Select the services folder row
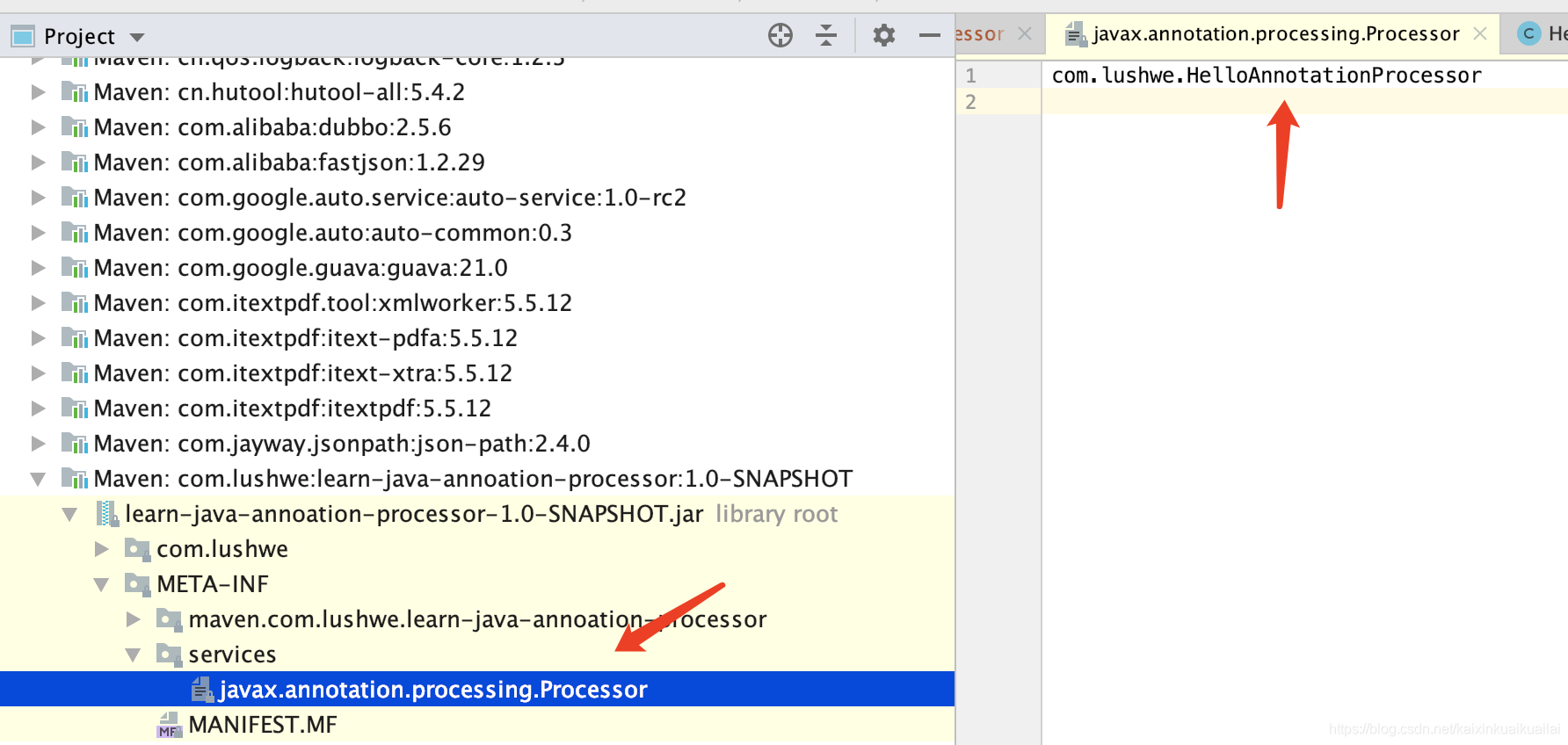 tap(477, 655)
